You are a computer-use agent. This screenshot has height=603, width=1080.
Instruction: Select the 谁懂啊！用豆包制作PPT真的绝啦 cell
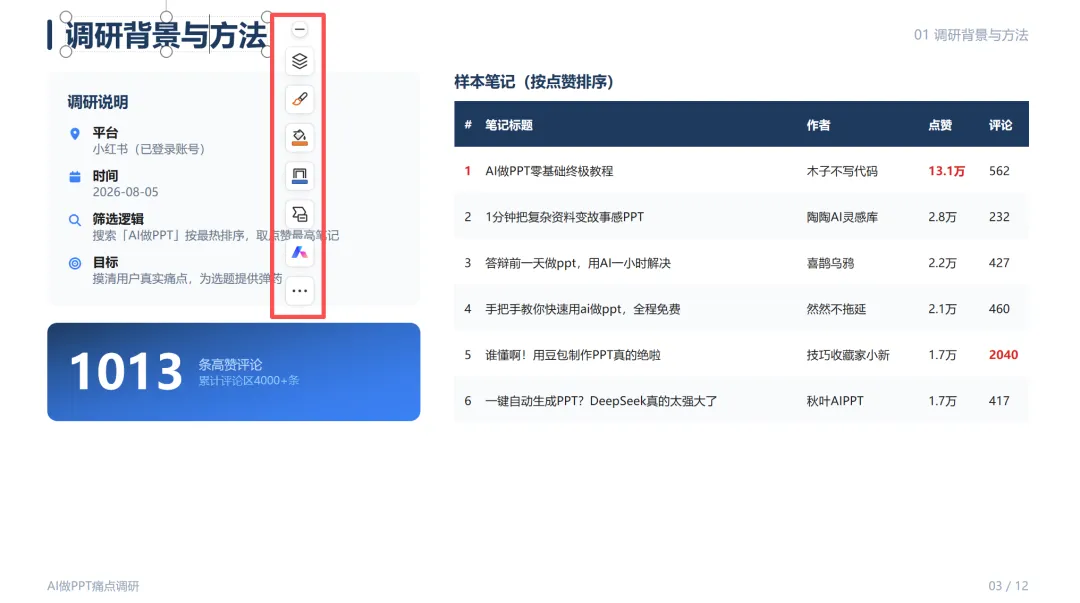pyautogui.click(x=573, y=355)
